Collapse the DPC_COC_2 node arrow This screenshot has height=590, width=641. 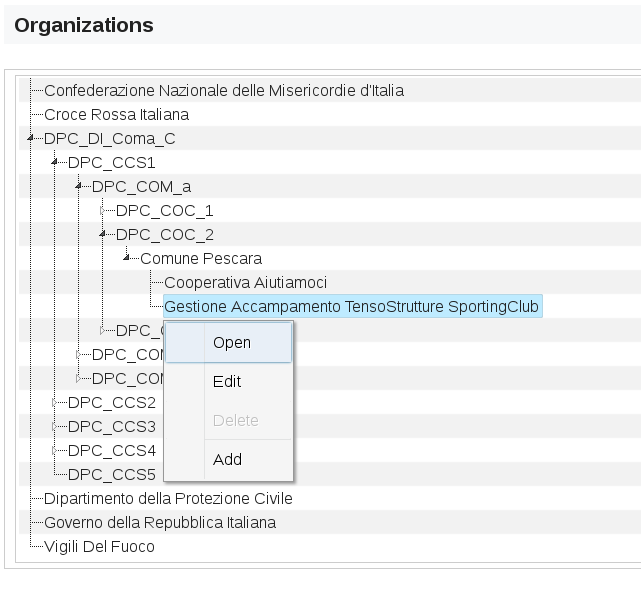tap(103, 235)
